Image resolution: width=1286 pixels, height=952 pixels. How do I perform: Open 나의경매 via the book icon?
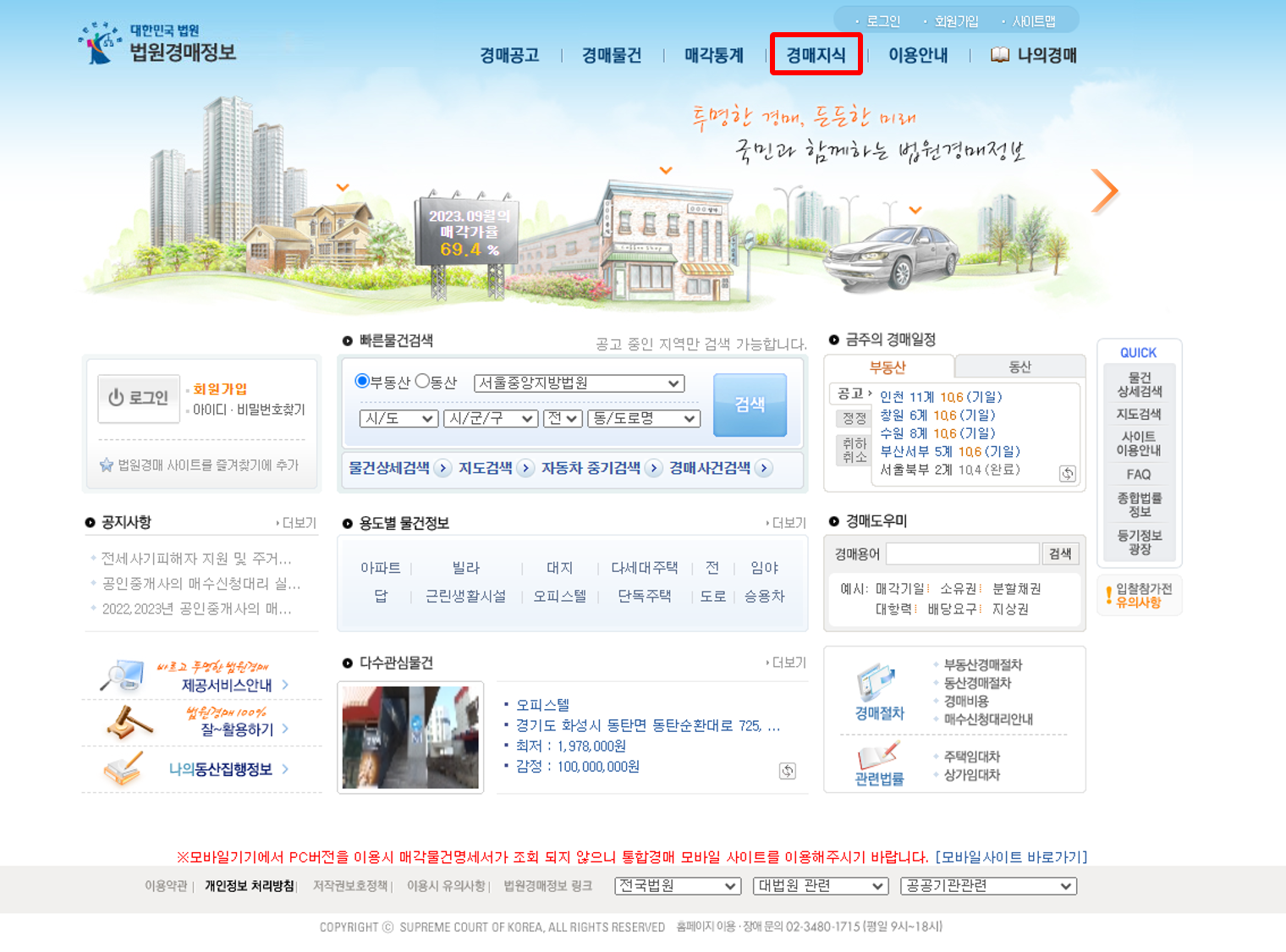999,54
